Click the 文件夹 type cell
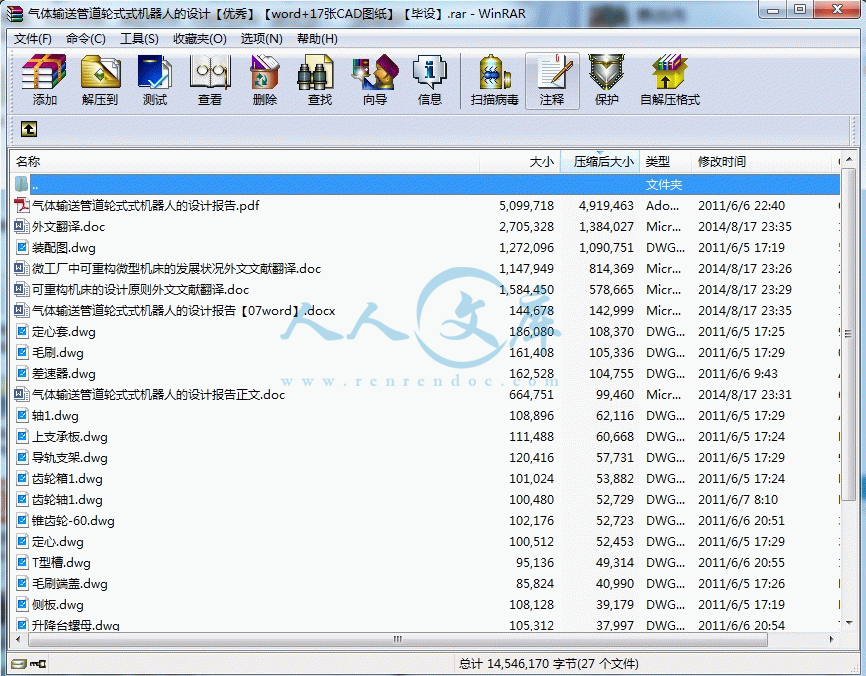This screenshot has width=866, height=676. pos(664,184)
